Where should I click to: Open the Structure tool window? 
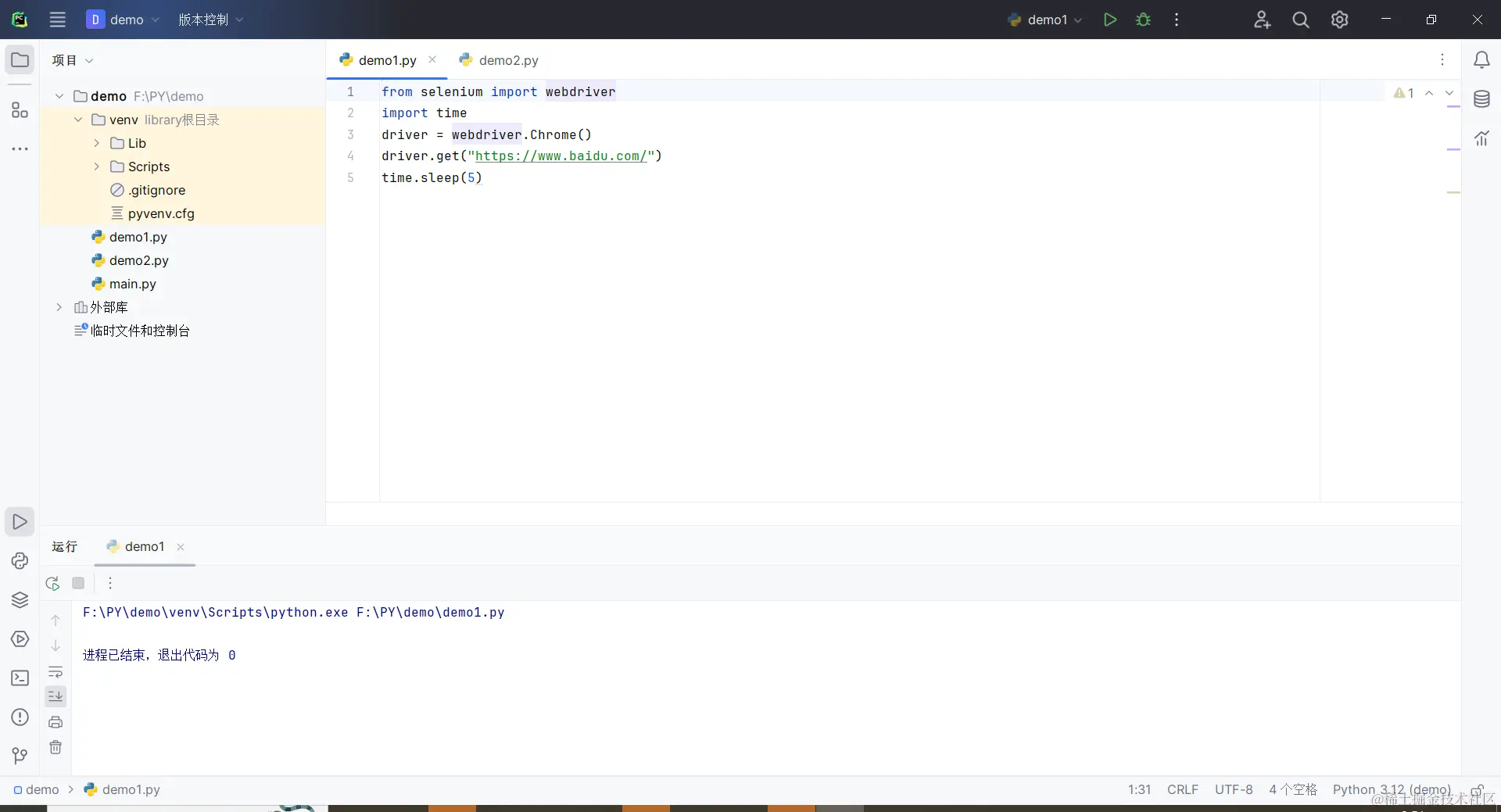[20, 110]
